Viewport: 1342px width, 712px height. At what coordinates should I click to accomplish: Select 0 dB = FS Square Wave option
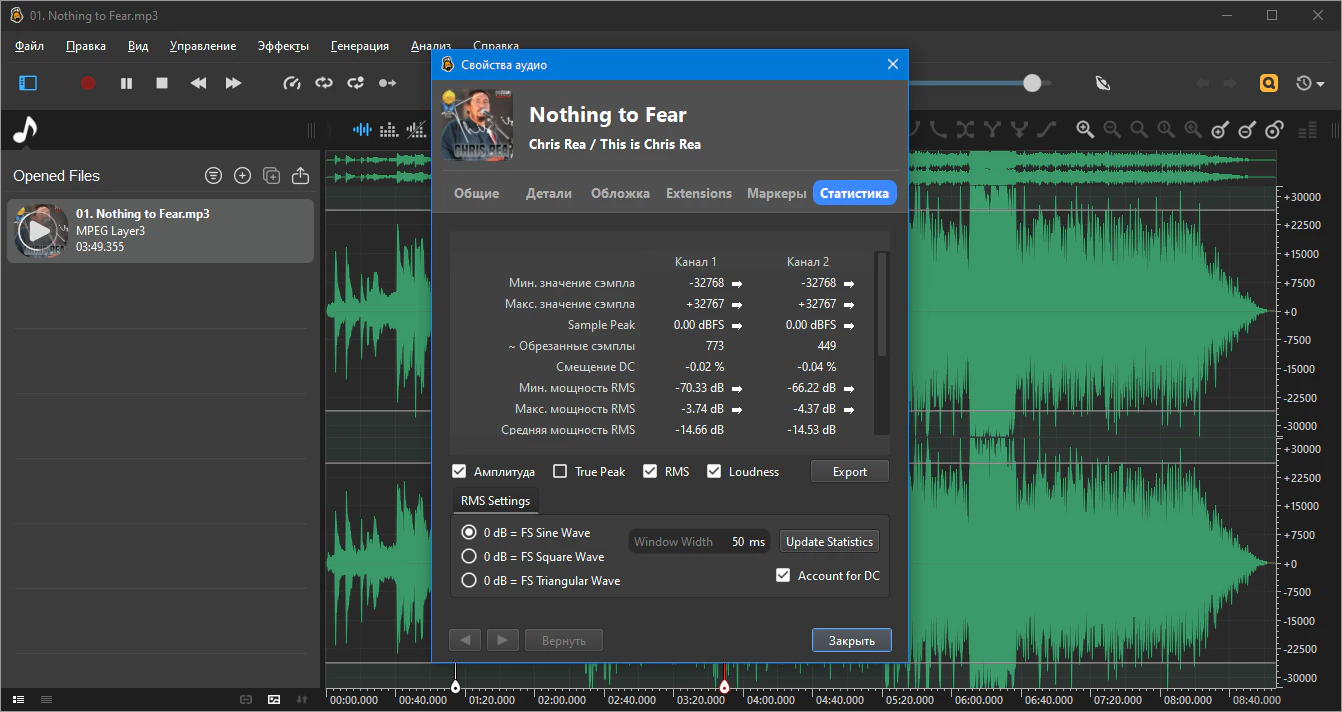pyautogui.click(x=468, y=557)
